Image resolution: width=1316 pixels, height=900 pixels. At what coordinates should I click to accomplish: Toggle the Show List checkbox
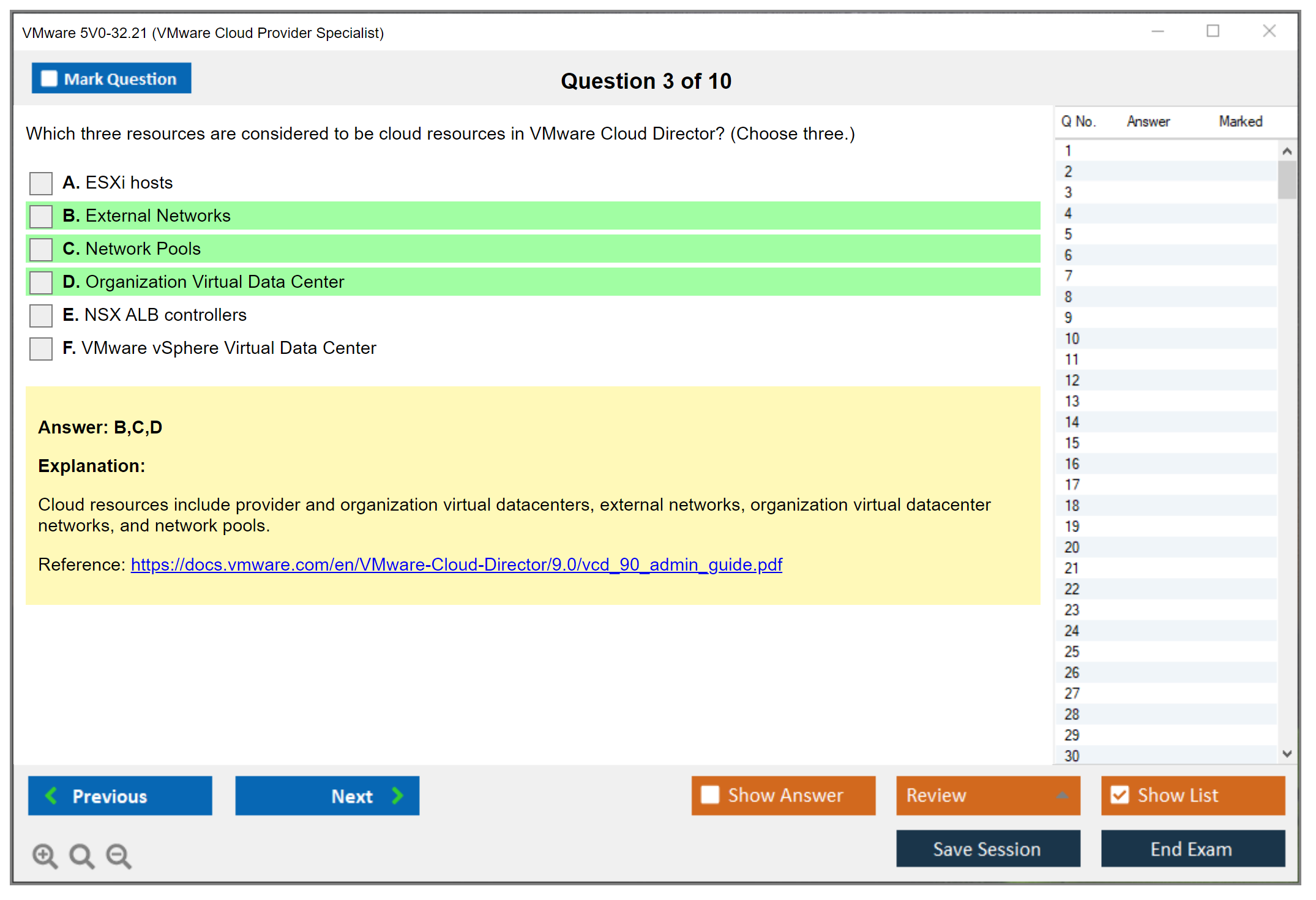click(1120, 795)
